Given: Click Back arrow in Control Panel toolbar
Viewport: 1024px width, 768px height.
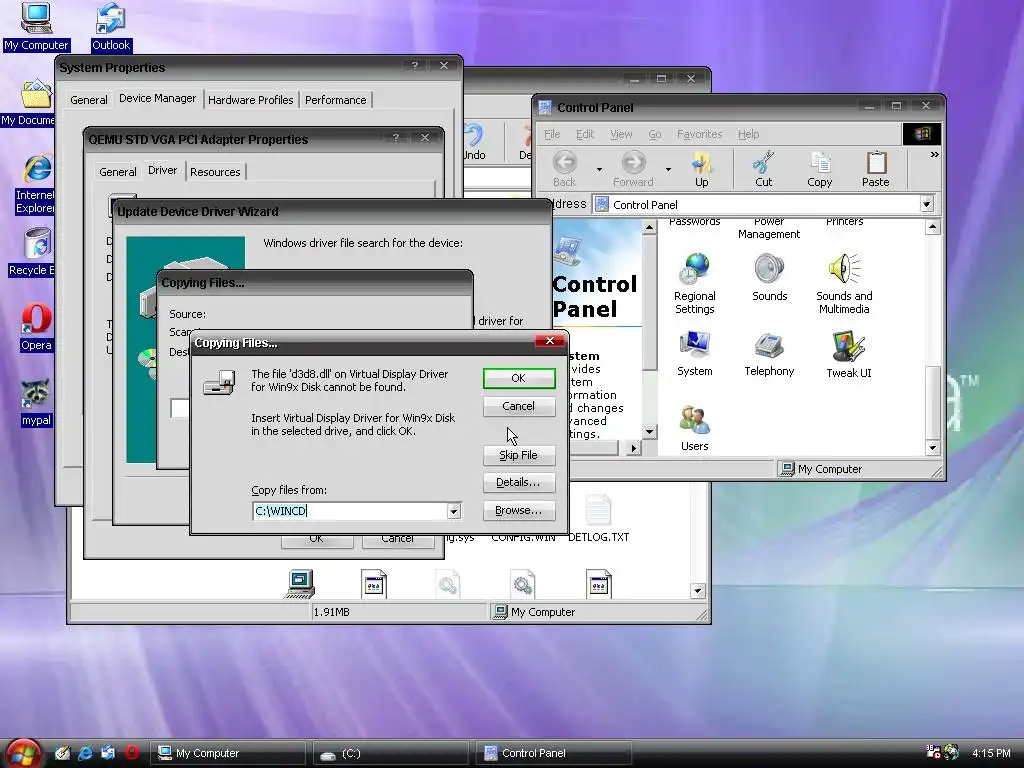Looking at the screenshot, I should pos(564,169).
